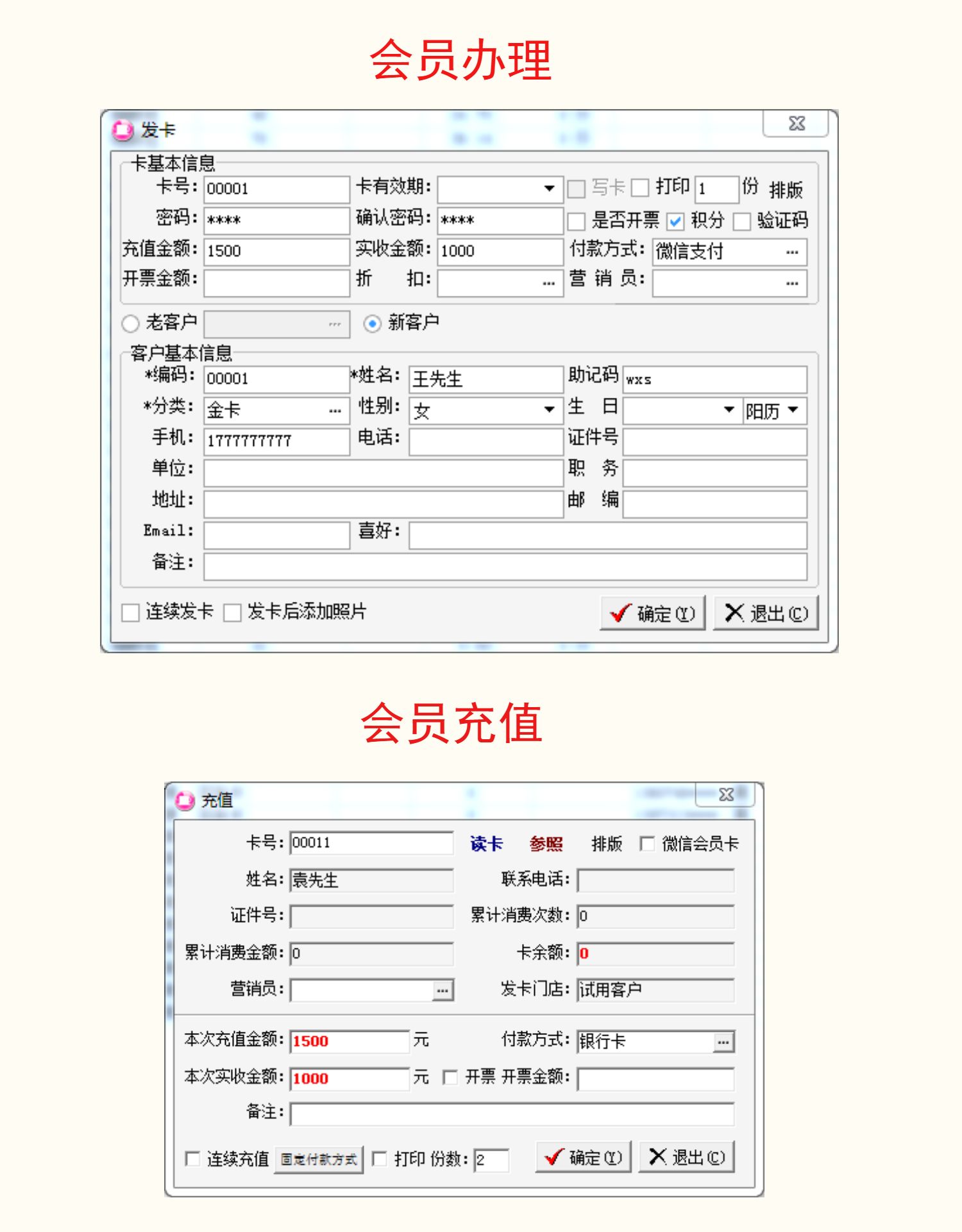Image resolution: width=962 pixels, height=1232 pixels.
Task: Click the 参照 link
Action: coord(546,844)
